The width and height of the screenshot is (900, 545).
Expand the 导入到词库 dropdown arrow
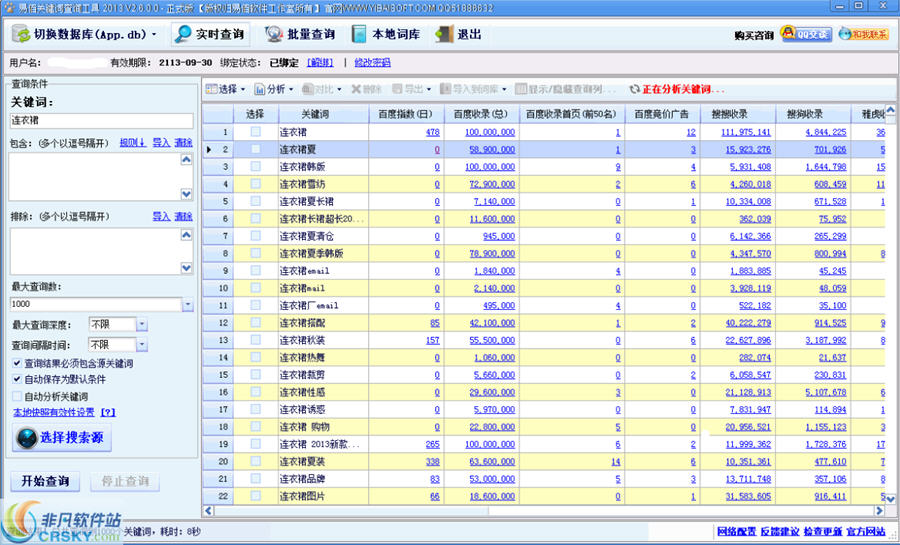pos(504,89)
